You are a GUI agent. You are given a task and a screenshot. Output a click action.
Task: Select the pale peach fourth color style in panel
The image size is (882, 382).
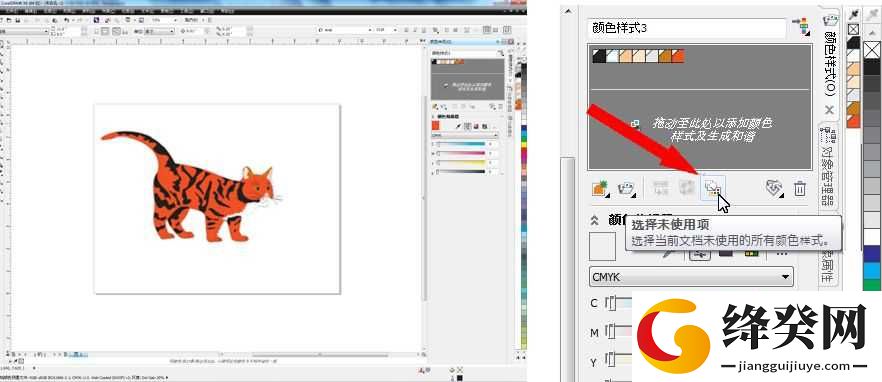pyautogui.click(x=638, y=56)
